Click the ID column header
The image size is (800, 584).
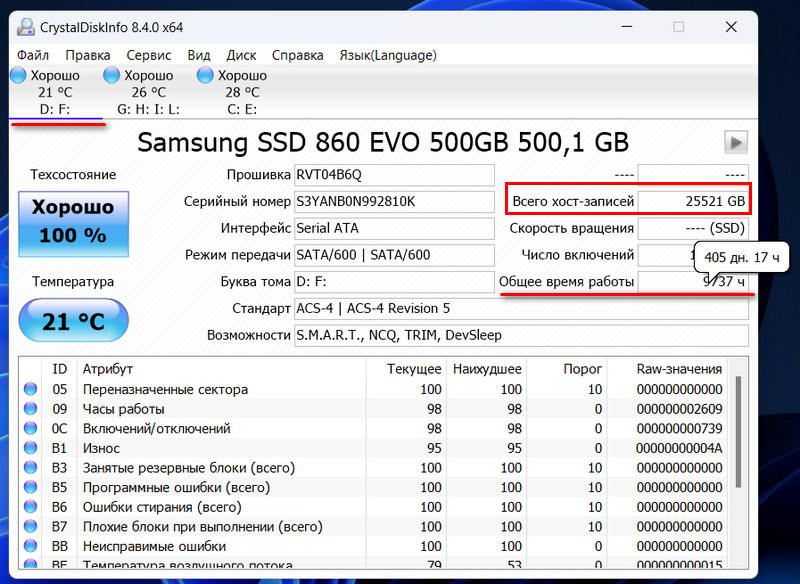[59, 369]
